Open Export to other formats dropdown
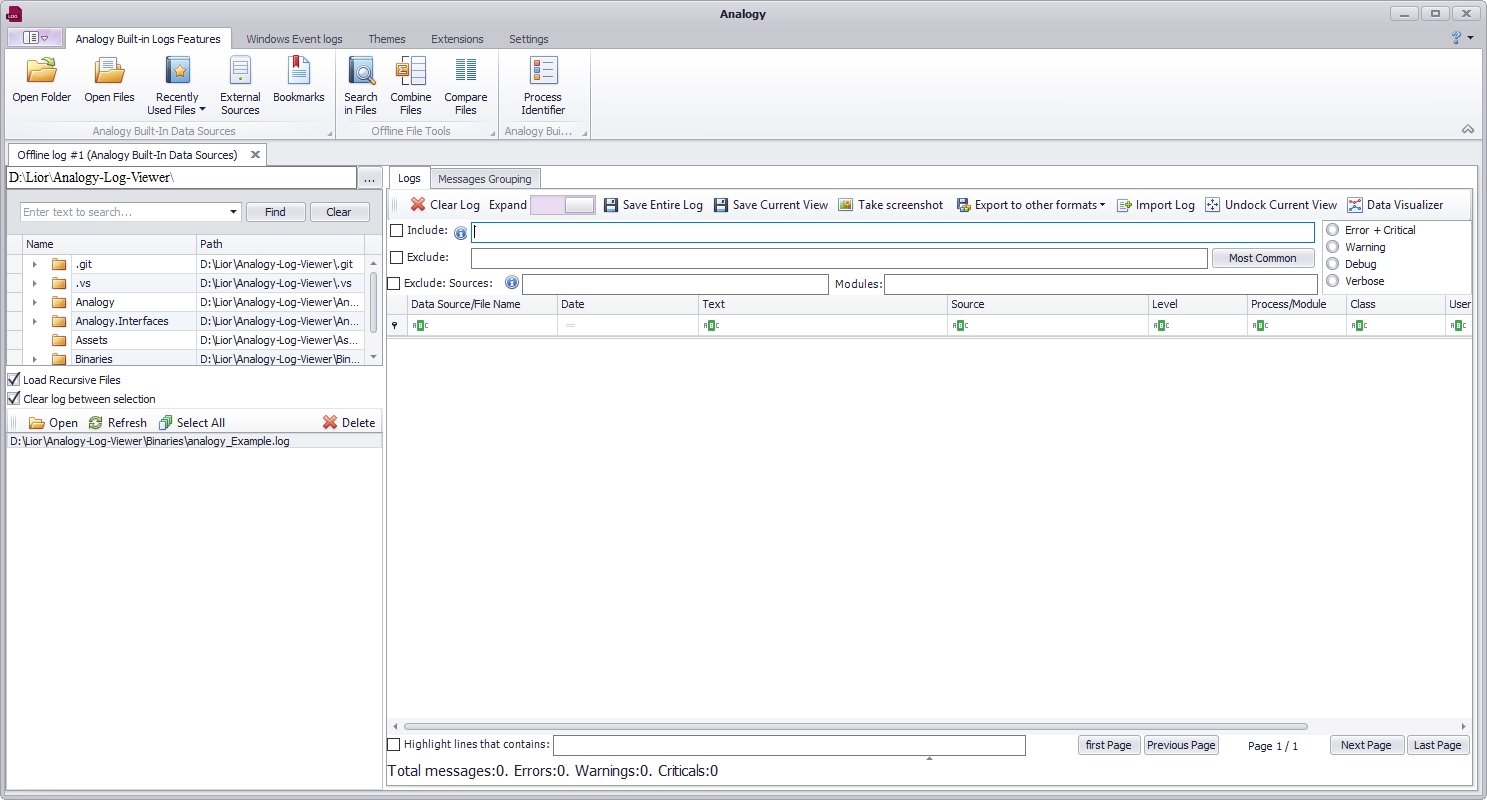Screen dimensions: 1487x800 [1031, 205]
